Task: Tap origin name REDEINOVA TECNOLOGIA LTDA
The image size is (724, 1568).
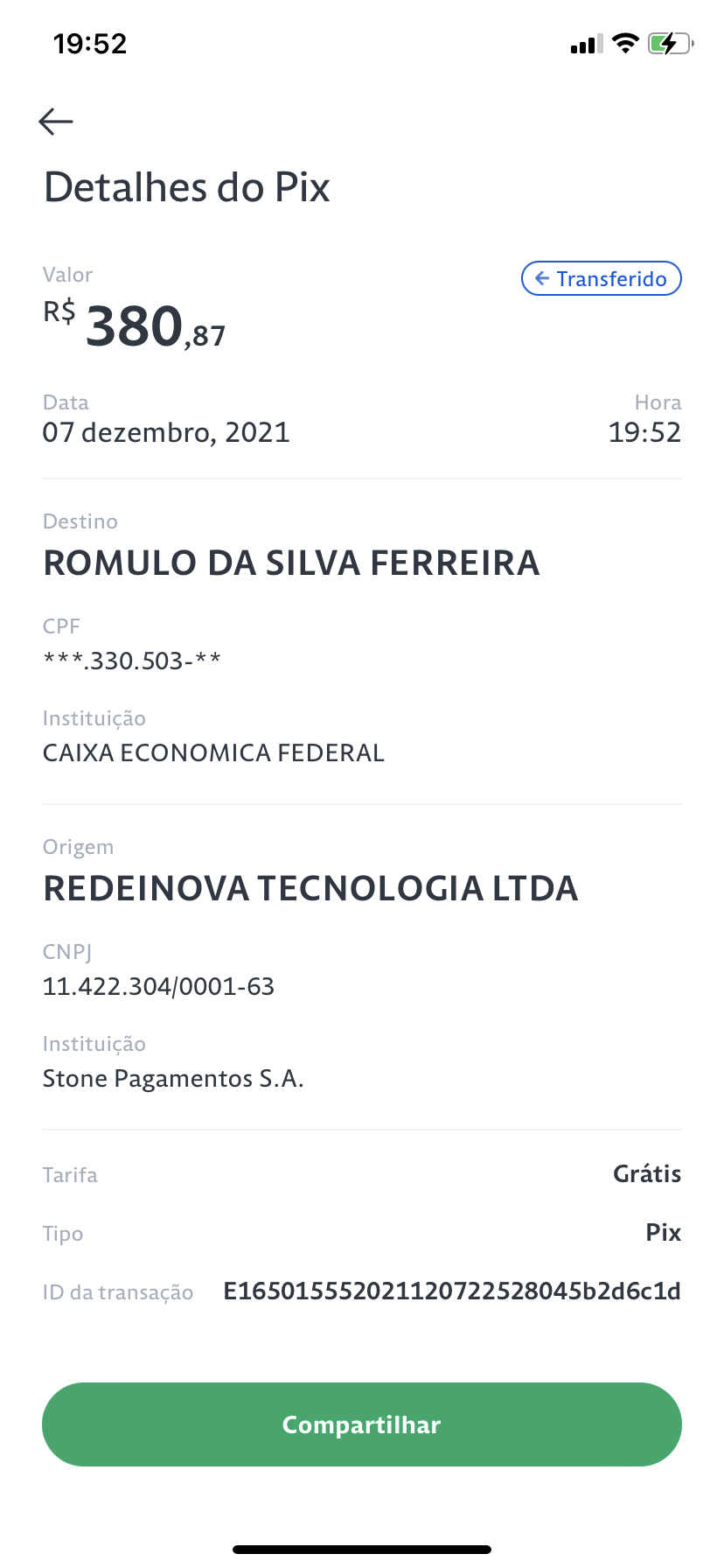Action: click(310, 888)
